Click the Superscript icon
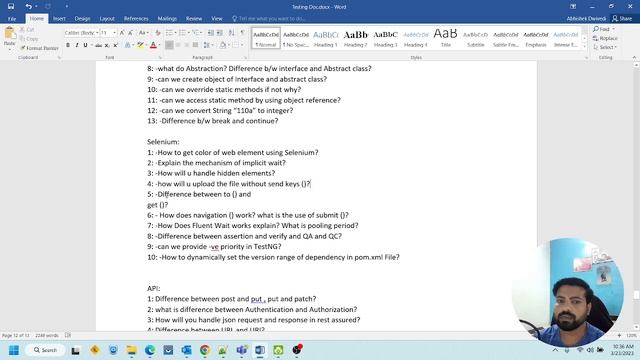The width and height of the screenshot is (640, 360). tap(116, 45)
